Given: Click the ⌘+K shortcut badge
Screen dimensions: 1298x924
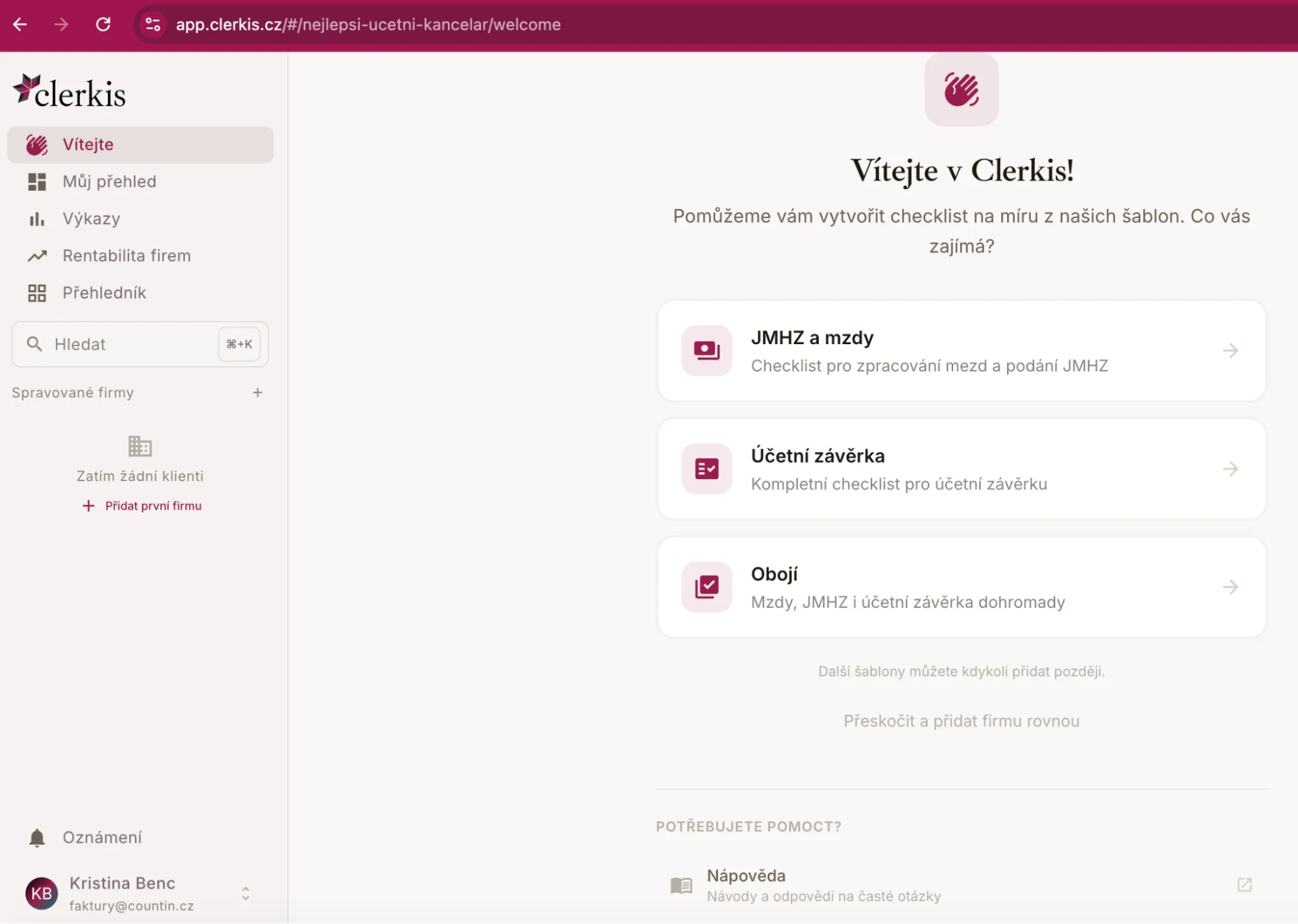Looking at the screenshot, I should coord(239,344).
